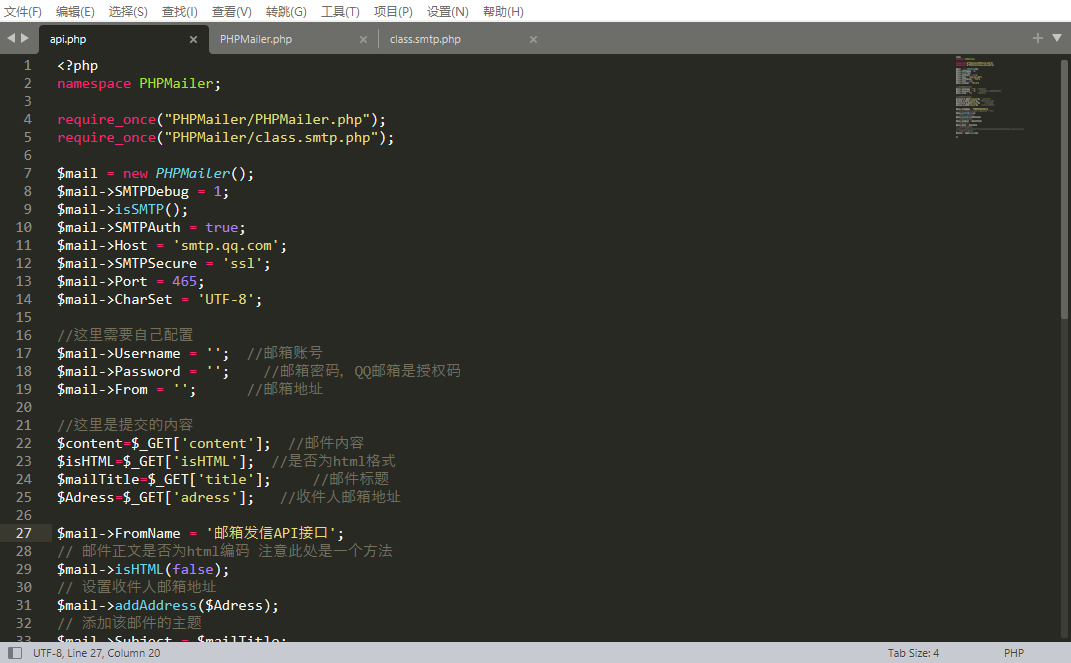Close the class.smtp.php tab

[533, 39]
